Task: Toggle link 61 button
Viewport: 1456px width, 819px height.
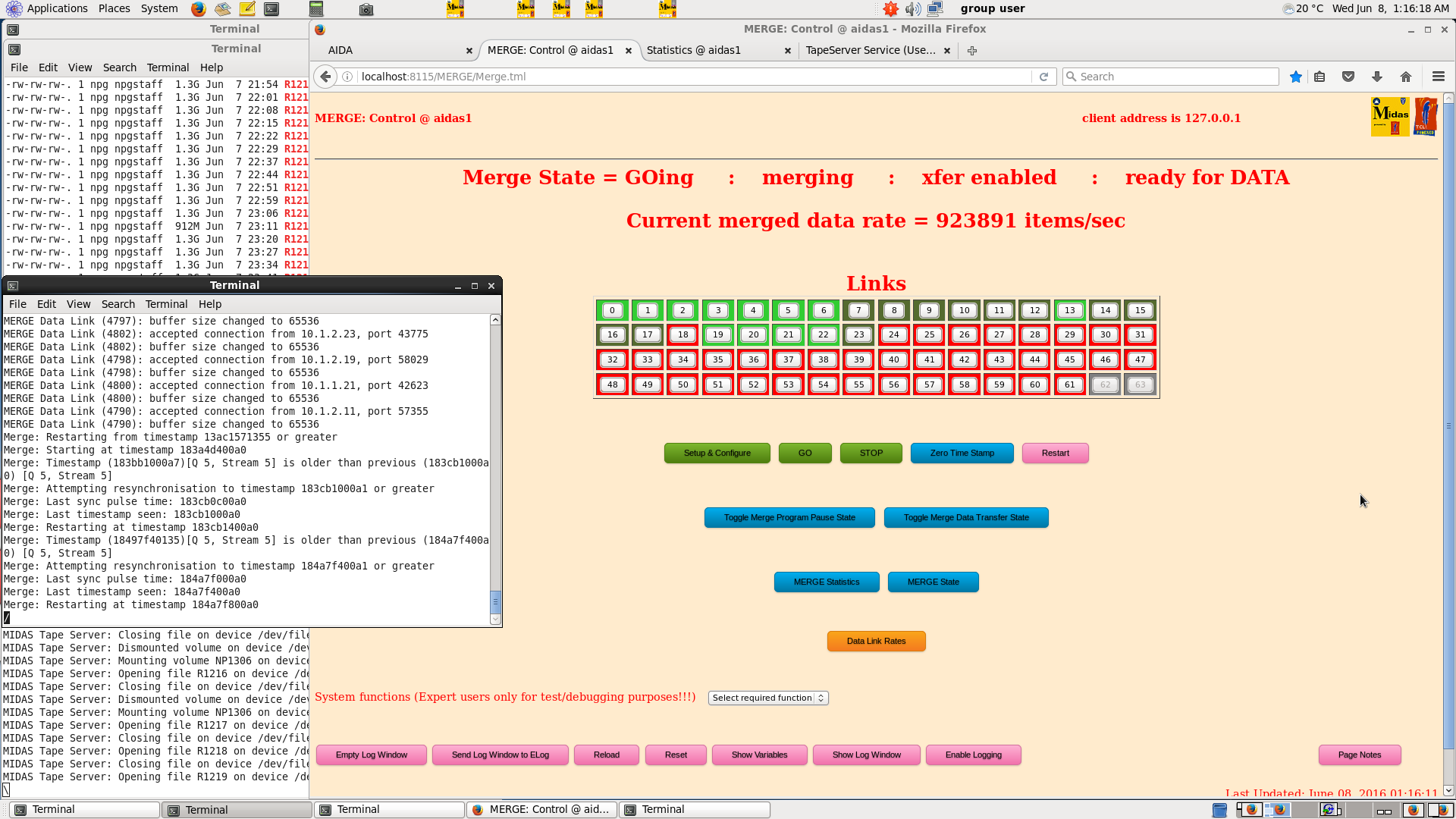Action: (1070, 384)
